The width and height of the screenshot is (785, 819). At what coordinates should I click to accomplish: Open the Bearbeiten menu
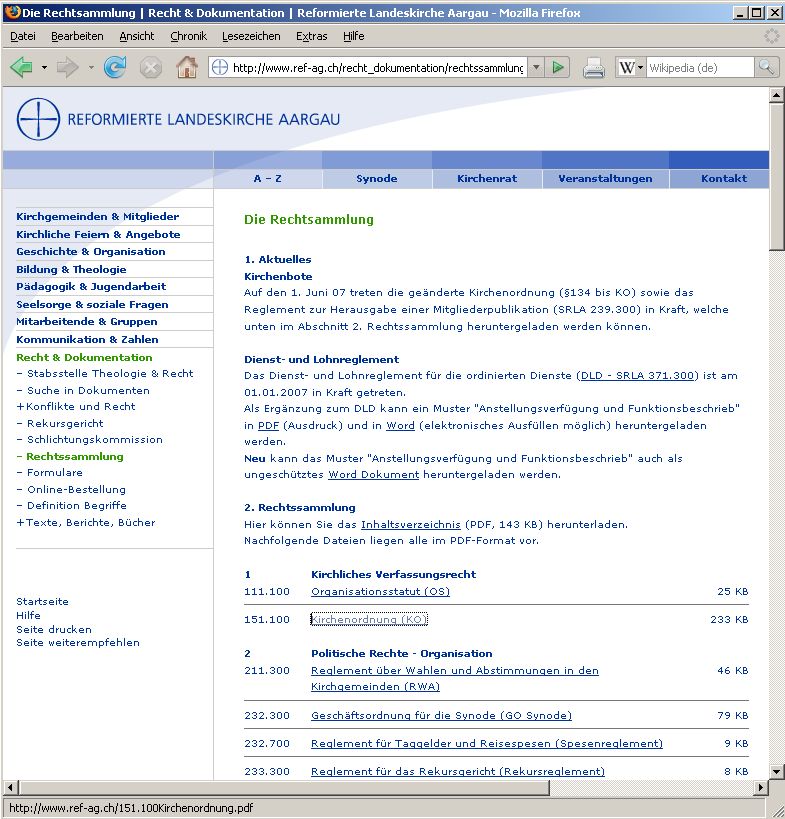click(x=77, y=36)
